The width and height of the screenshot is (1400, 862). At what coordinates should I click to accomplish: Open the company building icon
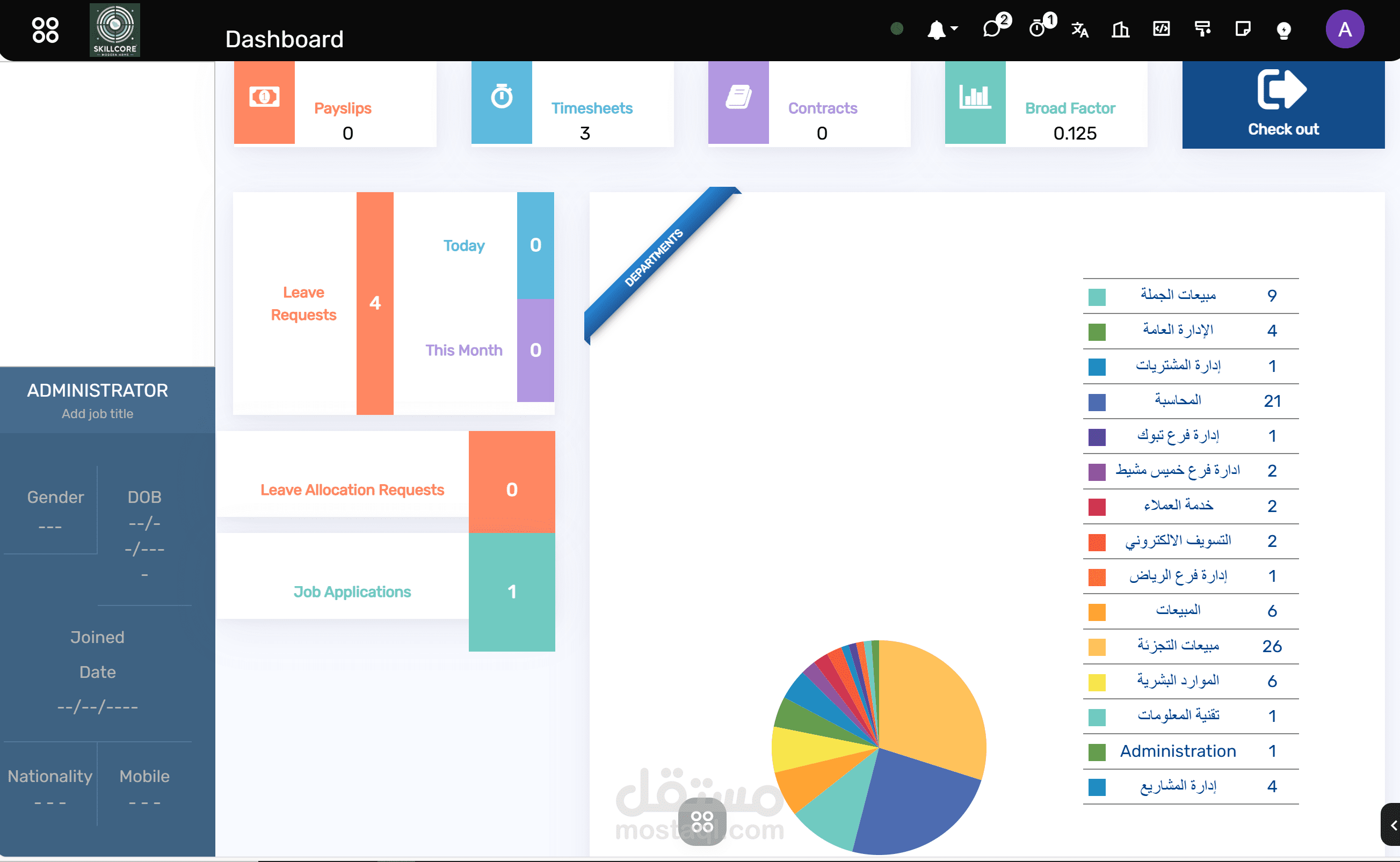click(x=1120, y=29)
